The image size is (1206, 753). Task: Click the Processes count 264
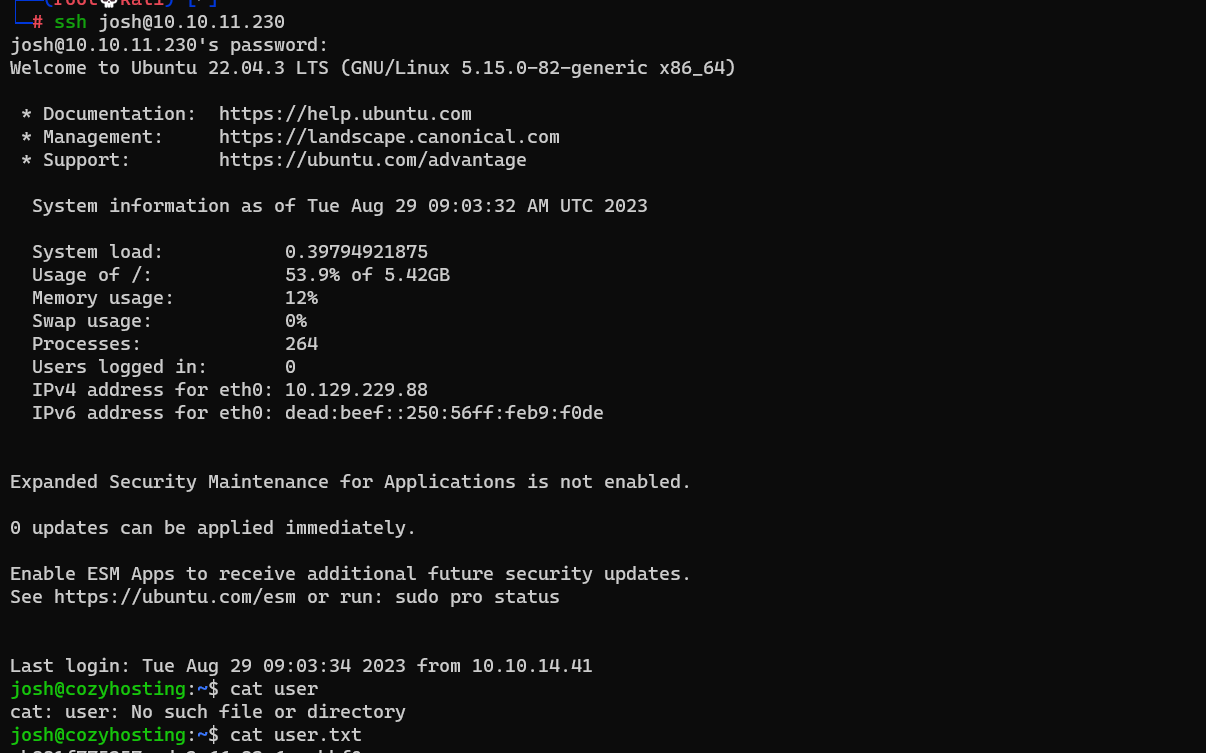tap(303, 343)
